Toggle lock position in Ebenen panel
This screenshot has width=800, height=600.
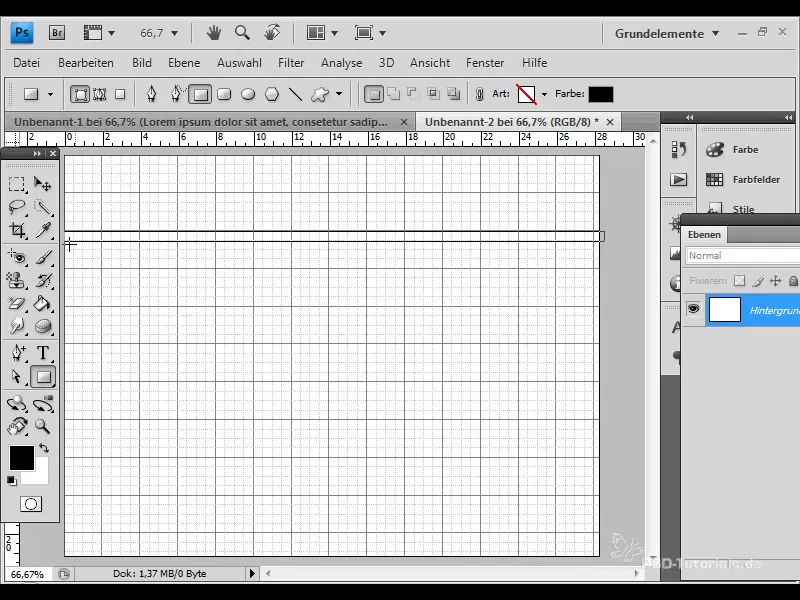coord(776,281)
